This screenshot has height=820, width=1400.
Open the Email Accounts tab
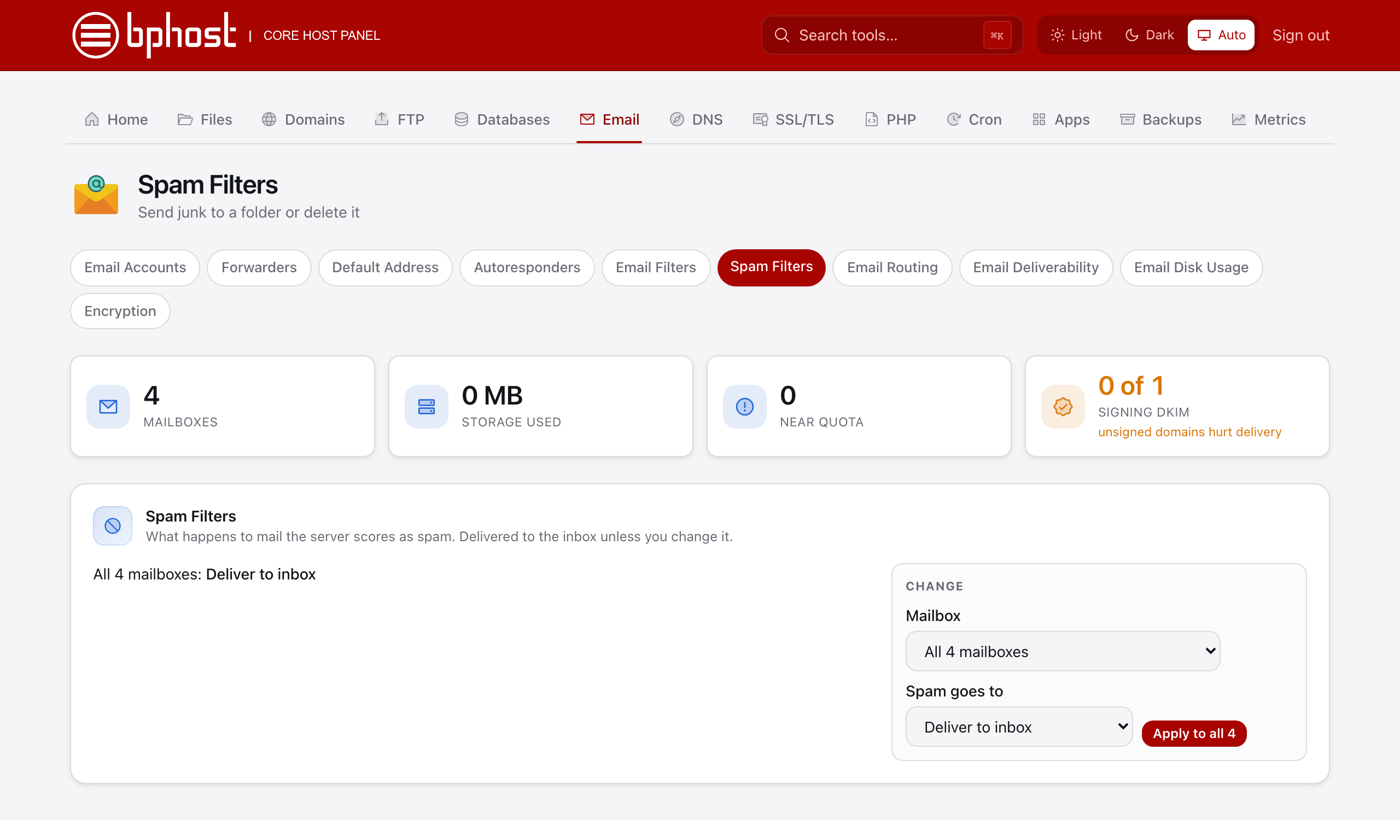pyautogui.click(x=135, y=267)
